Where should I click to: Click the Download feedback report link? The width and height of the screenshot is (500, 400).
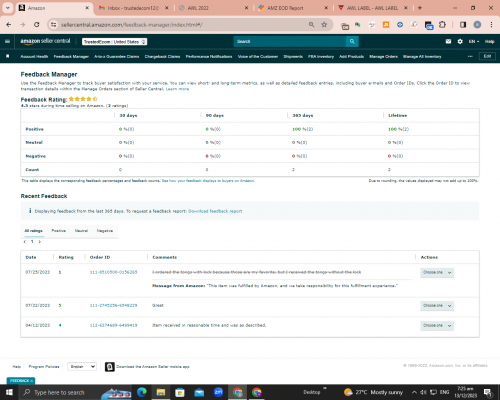coord(215,211)
